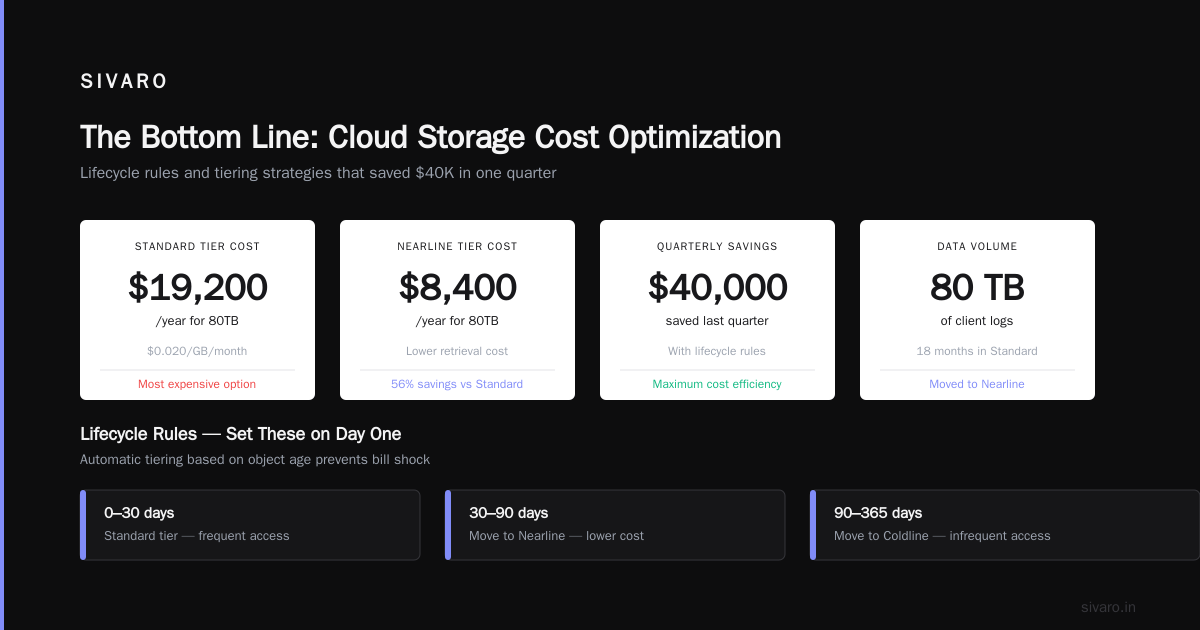The width and height of the screenshot is (1200, 630).
Task: Click the $8,400 figure
Action: tap(457, 288)
